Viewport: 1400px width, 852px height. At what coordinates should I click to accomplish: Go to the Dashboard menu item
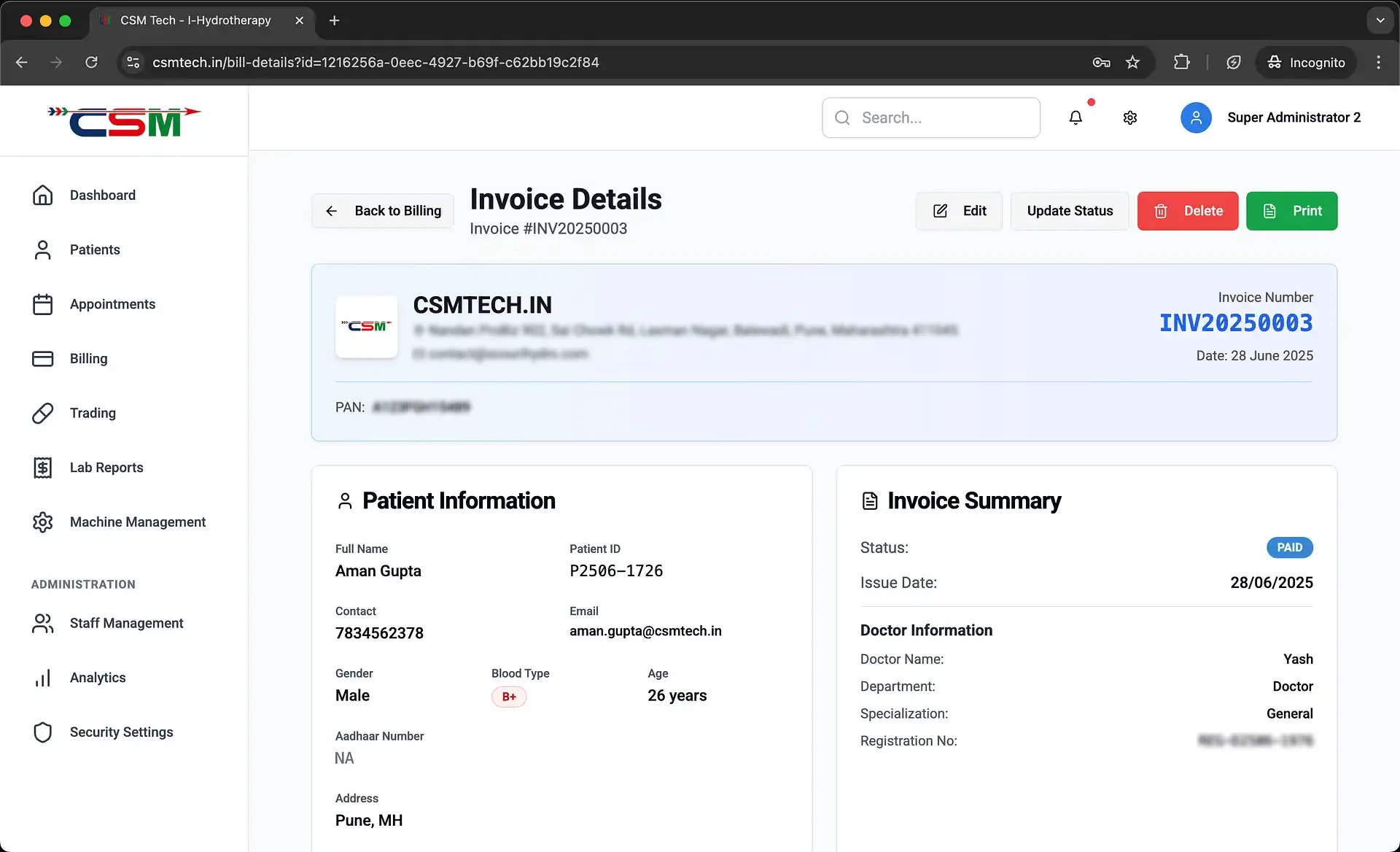click(x=103, y=195)
